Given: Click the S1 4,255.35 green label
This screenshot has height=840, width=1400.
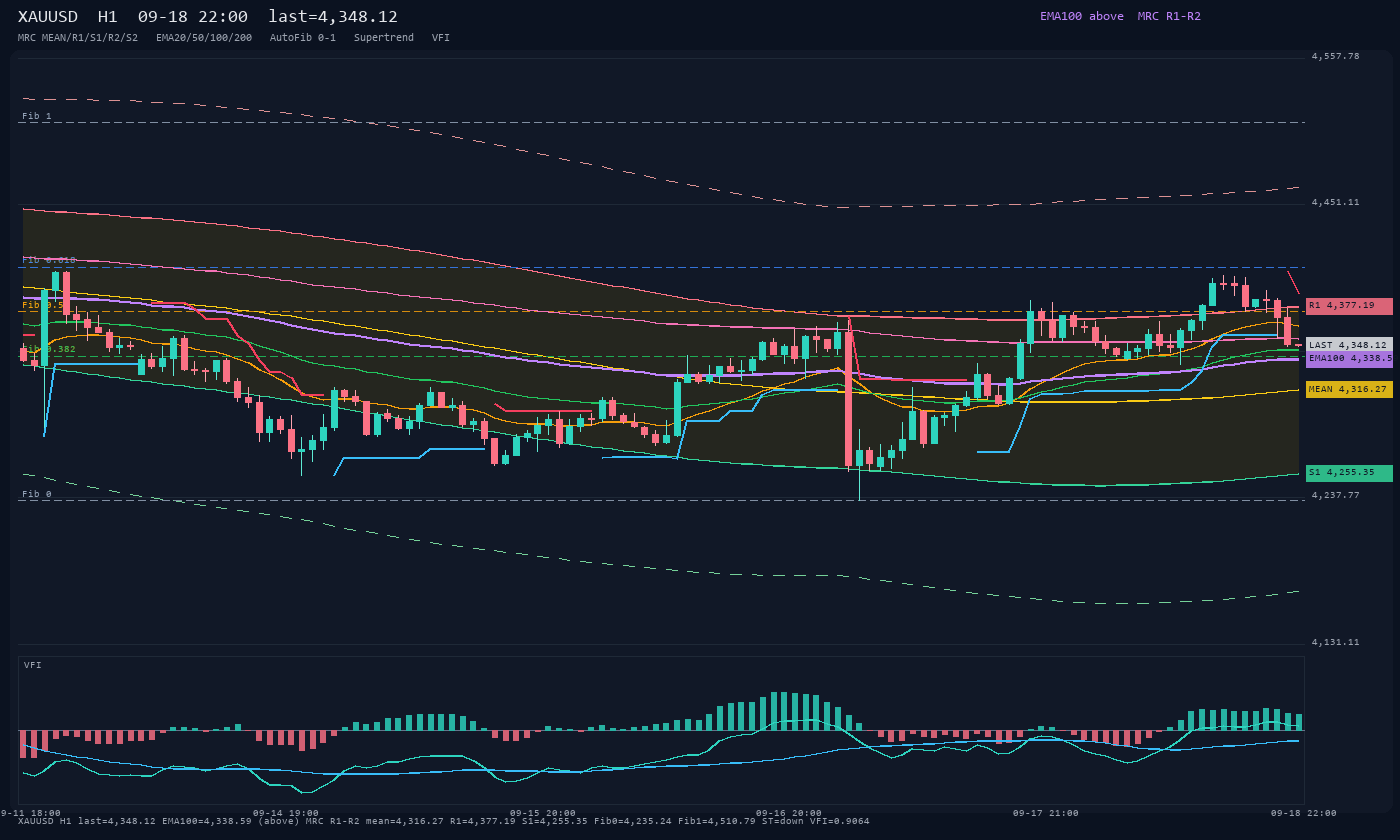Looking at the screenshot, I should (x=1349, y=473).
